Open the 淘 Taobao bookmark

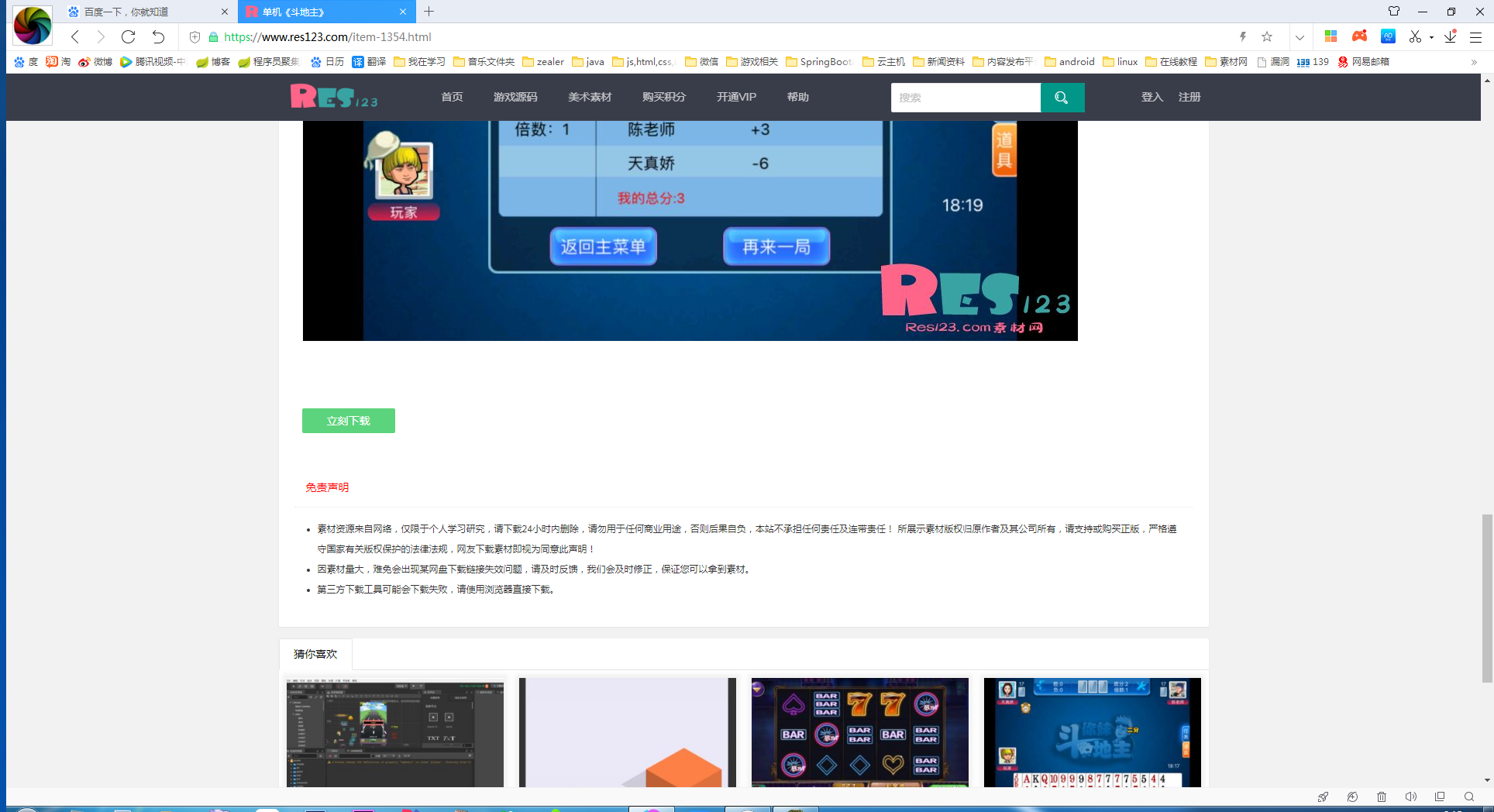(x=58, y=62)
